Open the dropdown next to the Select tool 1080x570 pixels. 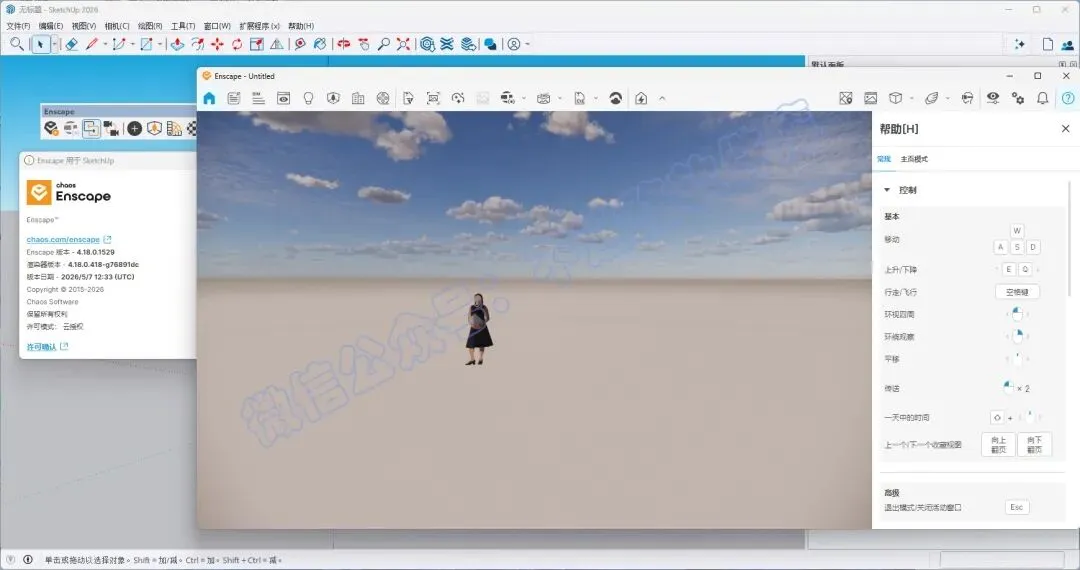[x=54, y=45]
